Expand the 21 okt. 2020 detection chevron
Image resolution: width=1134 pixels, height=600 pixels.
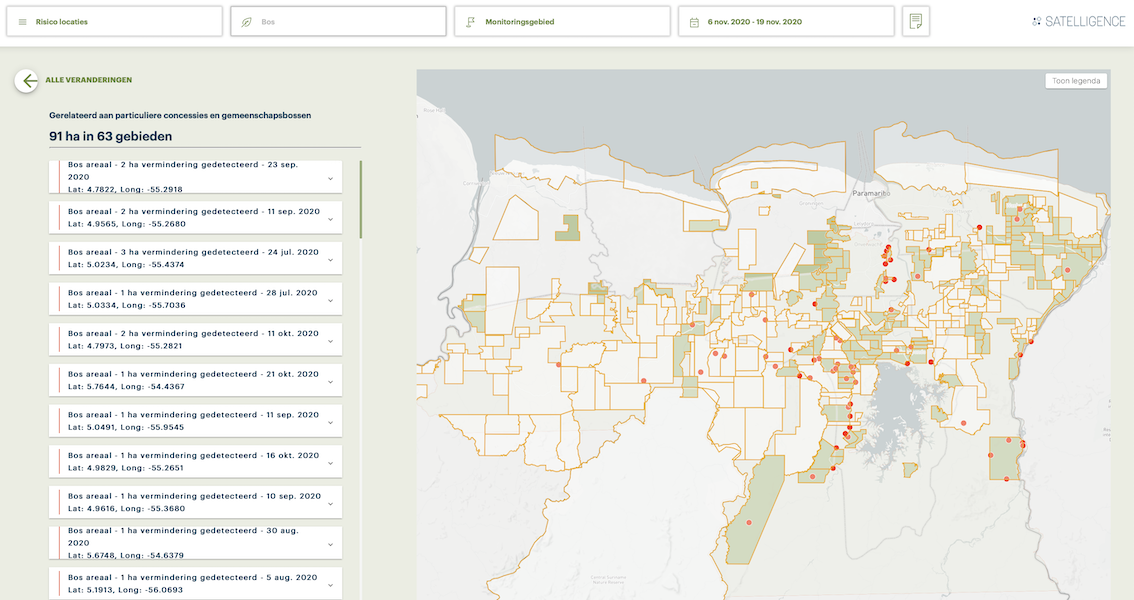[x=330, y=381]
